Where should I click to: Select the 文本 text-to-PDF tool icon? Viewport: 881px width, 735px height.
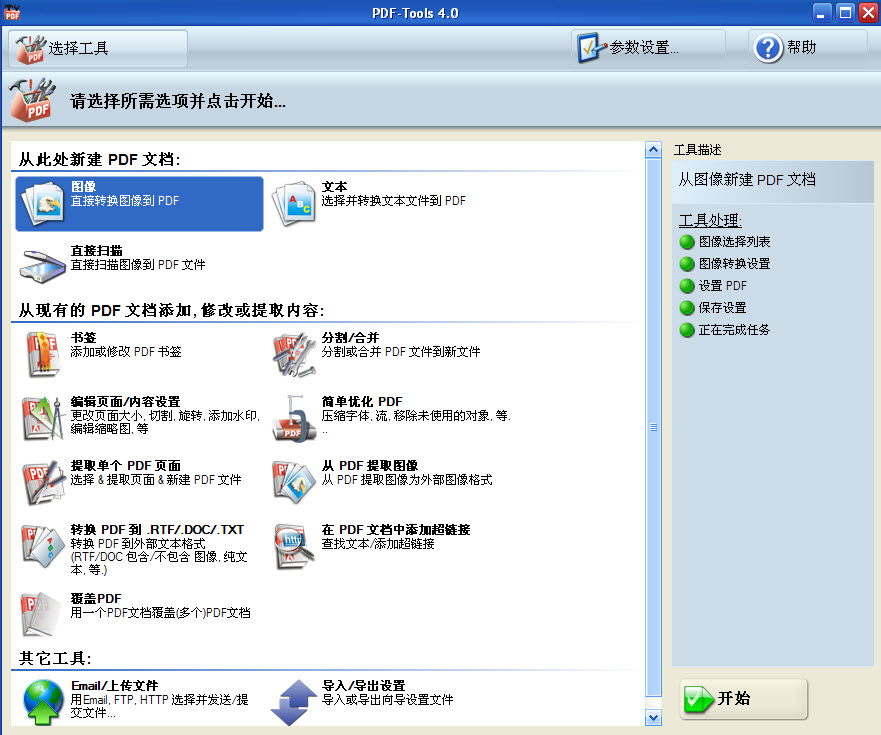pyautogui.click(x=294, y=203)
